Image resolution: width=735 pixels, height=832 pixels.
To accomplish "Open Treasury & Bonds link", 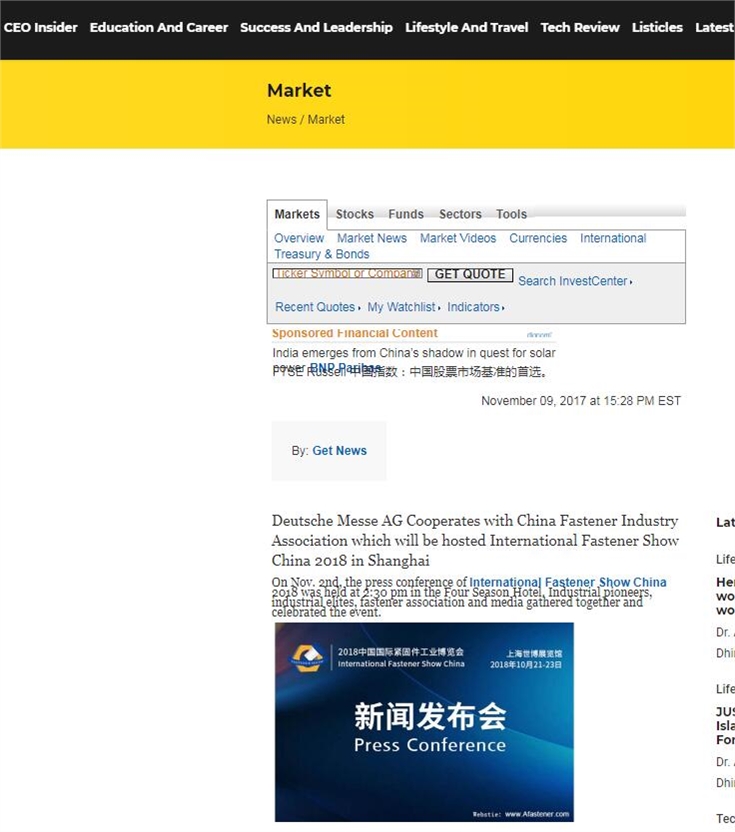I will [322, 254].
